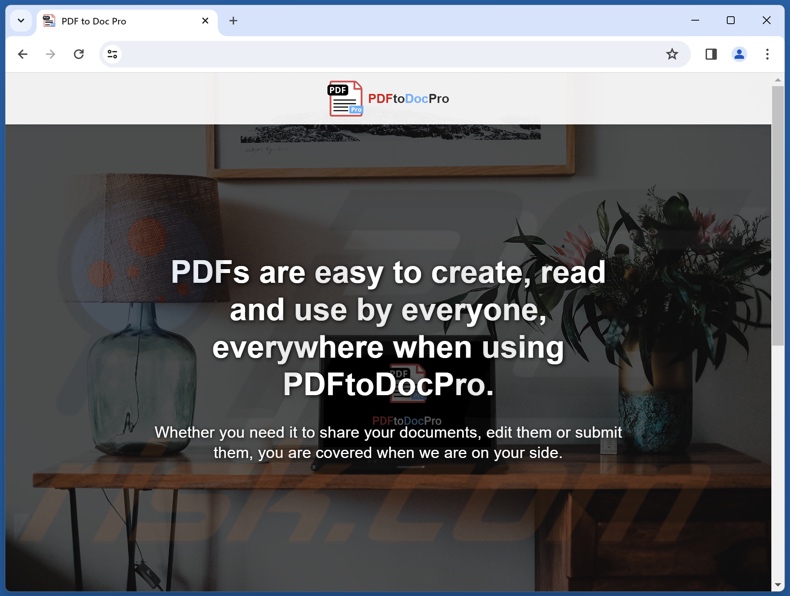
Task: Select the PDF to Doc Pro tab
Action: (x=127, y=21)
